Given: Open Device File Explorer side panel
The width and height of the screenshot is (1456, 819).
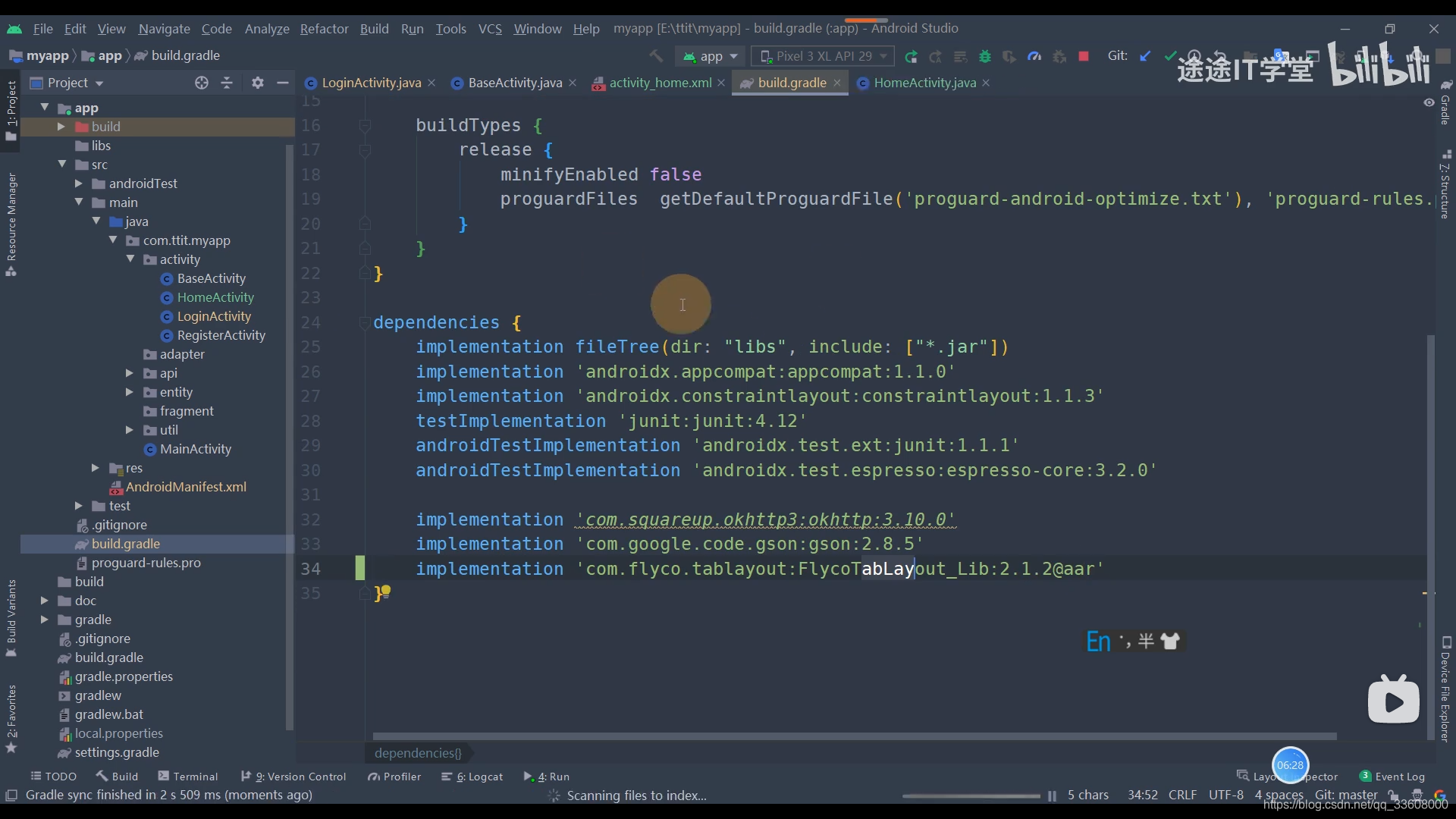Looking at the screenshot, I should coord(1446,689).
